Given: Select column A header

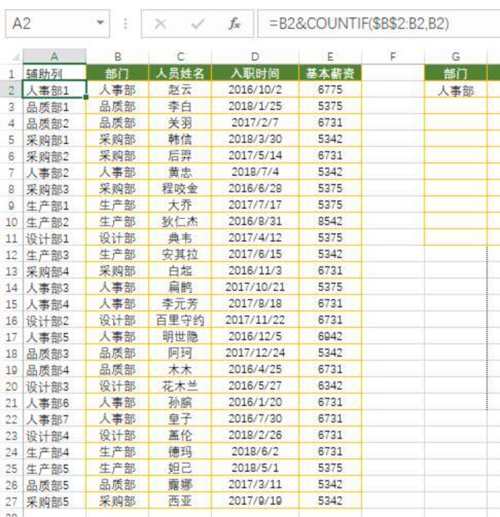Looking at the screenshot, I should click(x=54, y=56).
